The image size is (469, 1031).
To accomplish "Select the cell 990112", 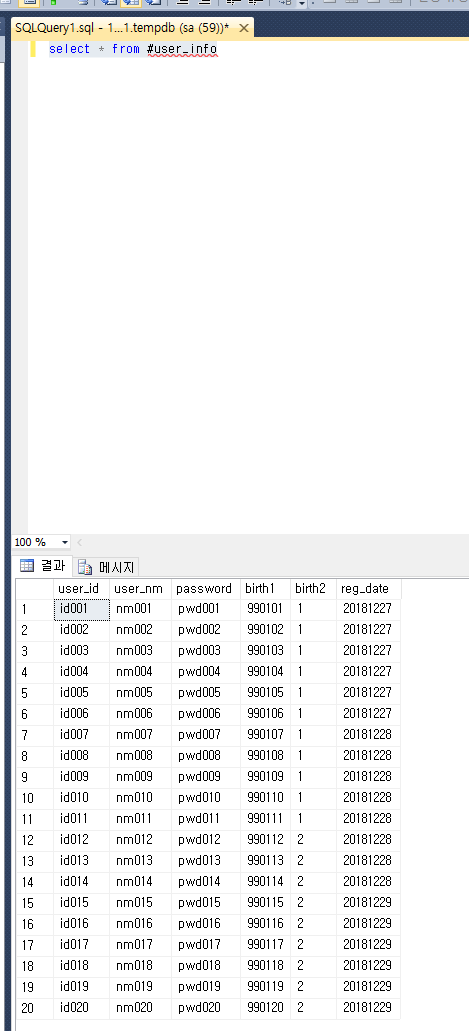I will 266,840.
